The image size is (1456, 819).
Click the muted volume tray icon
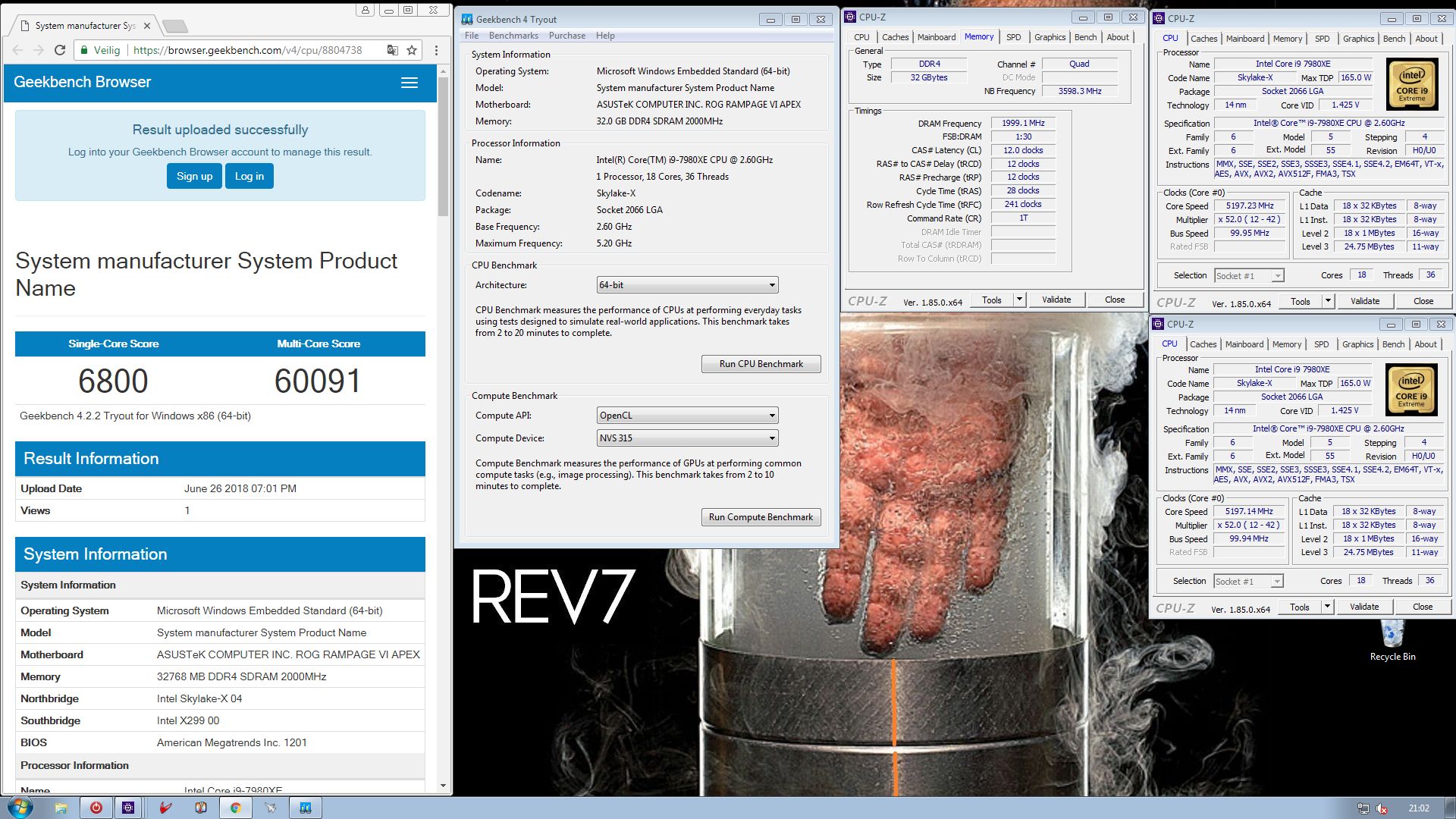click(x=1382, y=808)
